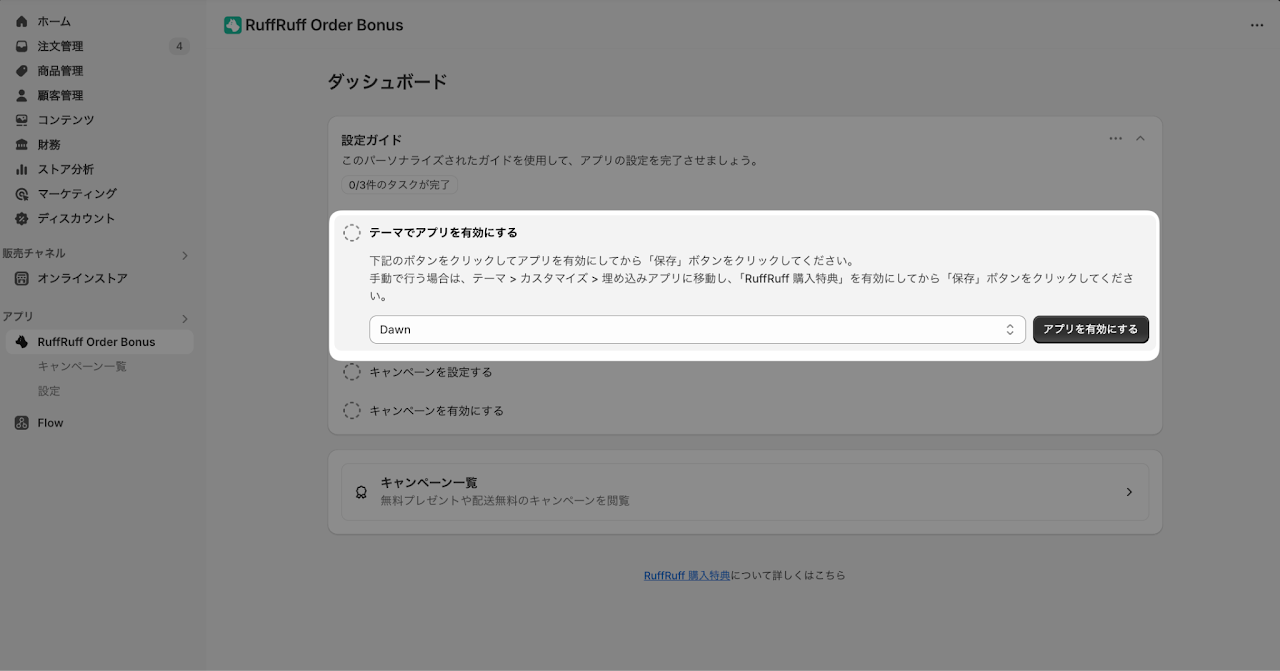The image size is (1280, 671).
Task: Open the three-dot menu at top right
Action: coord(1257,25)
